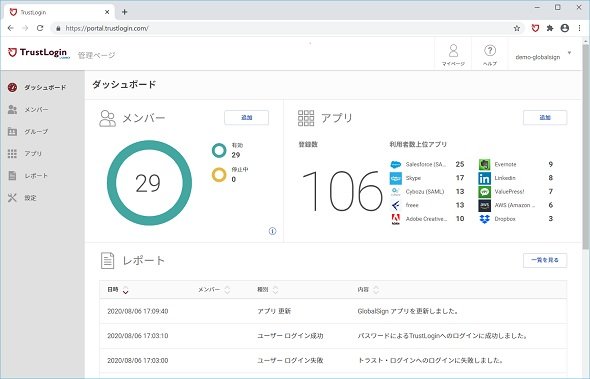Click 一覧を見る button for reports

(545, 260)
